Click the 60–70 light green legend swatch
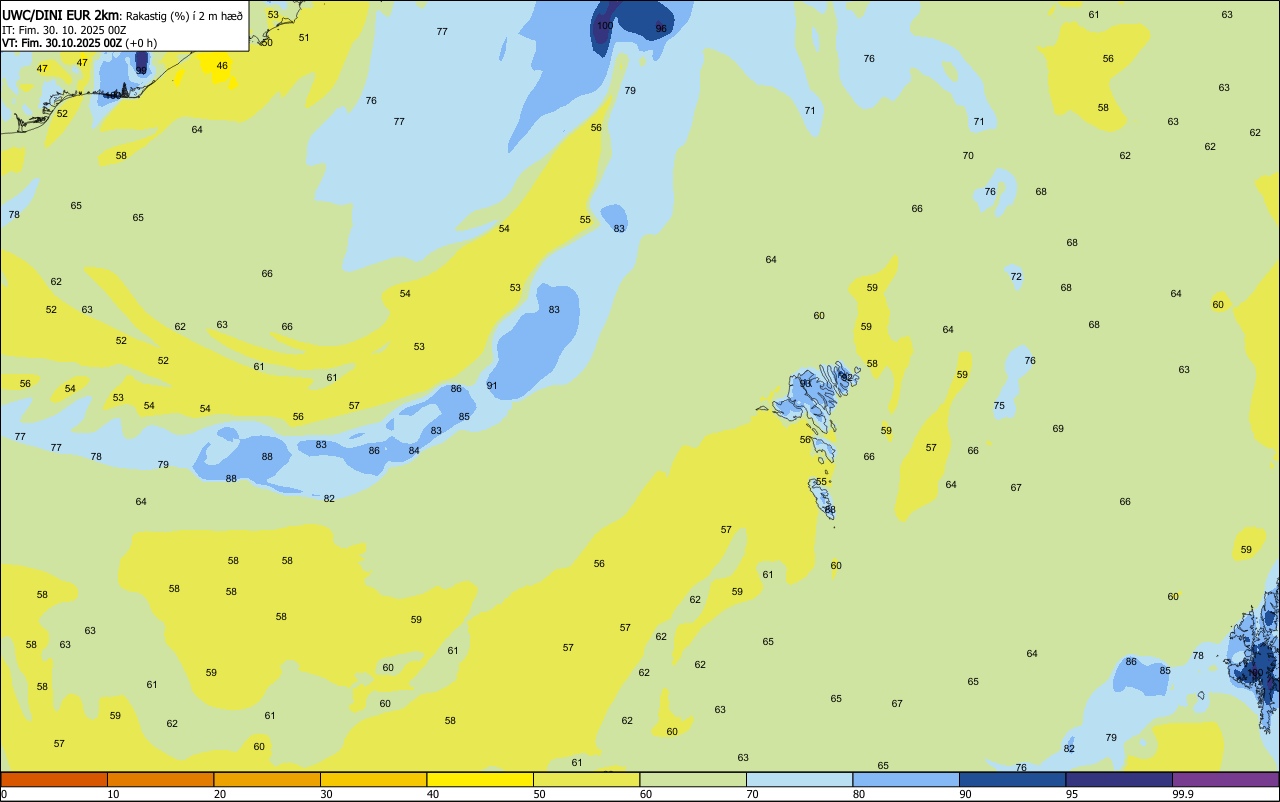The image size is (1280, 802). coord(693,779)
